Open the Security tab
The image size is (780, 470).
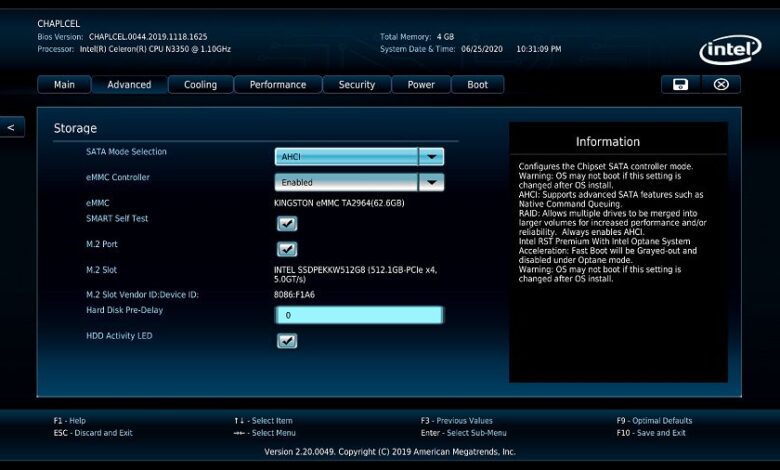pyautogui.click(x=357, y=85)
